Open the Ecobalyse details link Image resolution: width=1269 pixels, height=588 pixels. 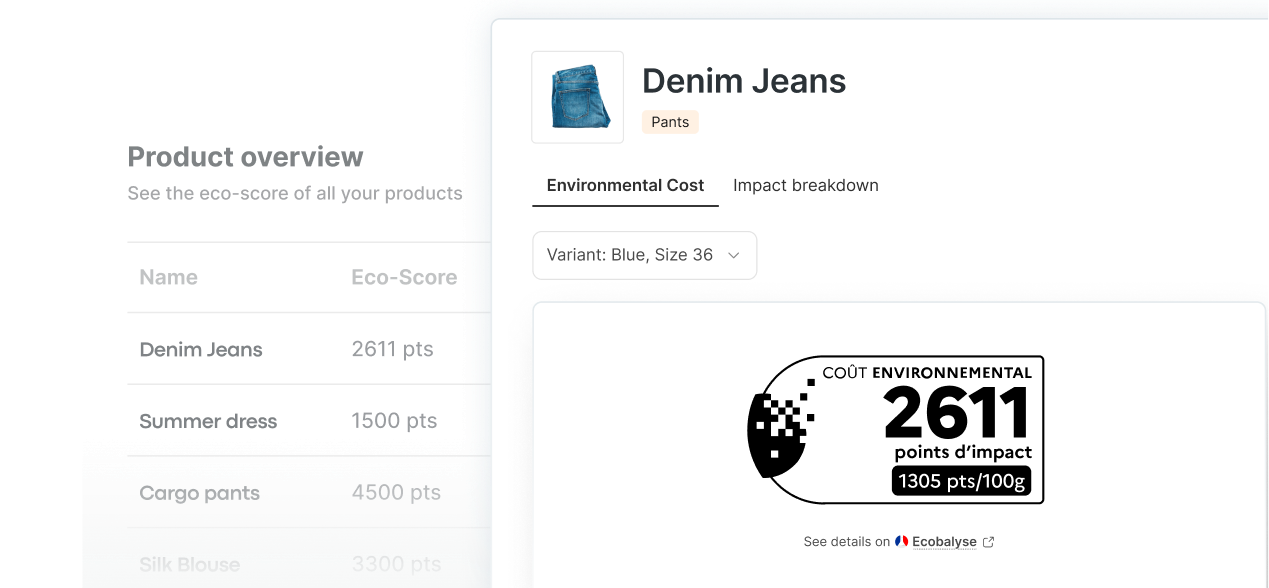pyautogui.click(x=944, y=542)
